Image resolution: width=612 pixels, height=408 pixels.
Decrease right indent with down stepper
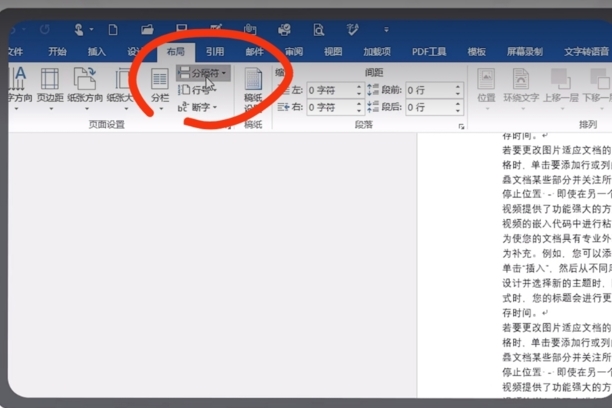tap(359, 111)
